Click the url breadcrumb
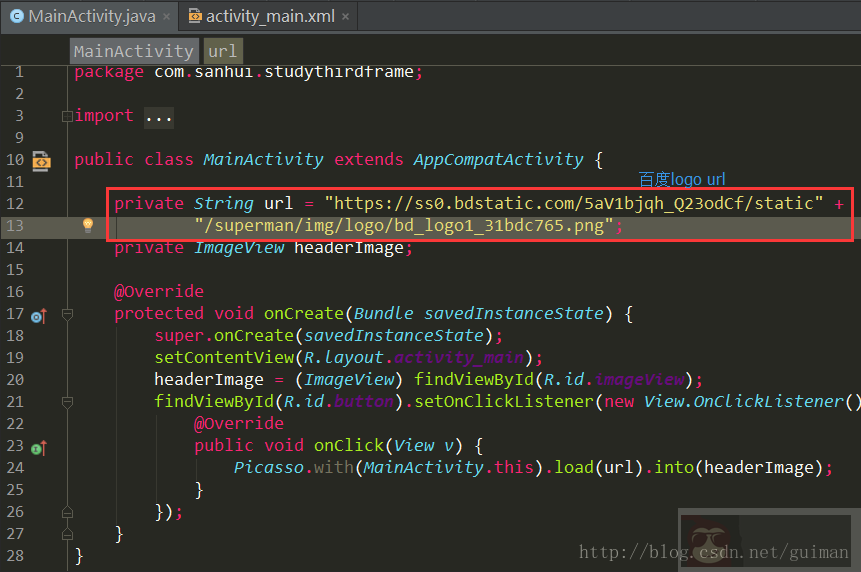The height and width of the screenshot is (572, 861). (222, 51)
